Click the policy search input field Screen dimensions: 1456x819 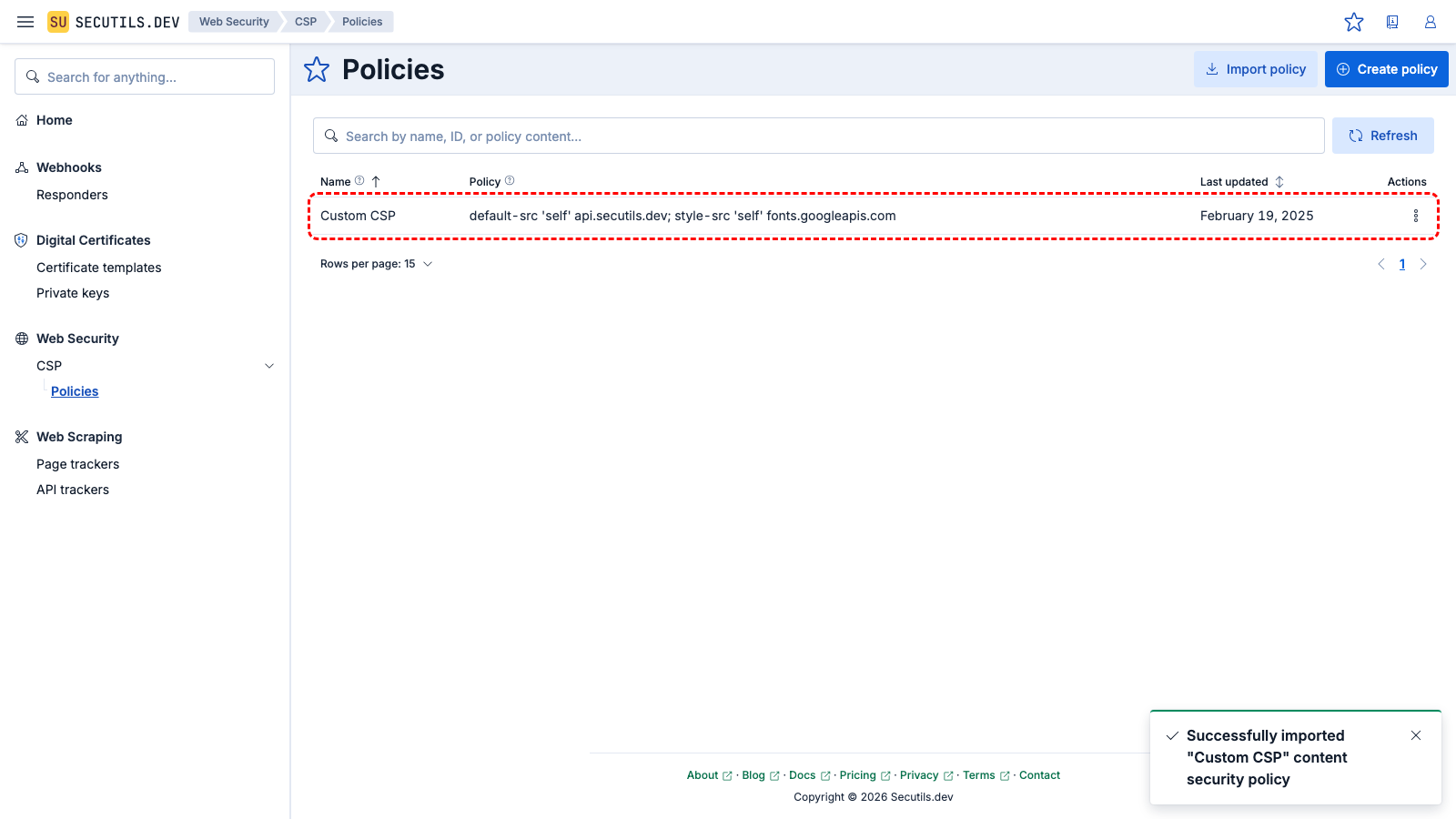click(x=818, y=136)
